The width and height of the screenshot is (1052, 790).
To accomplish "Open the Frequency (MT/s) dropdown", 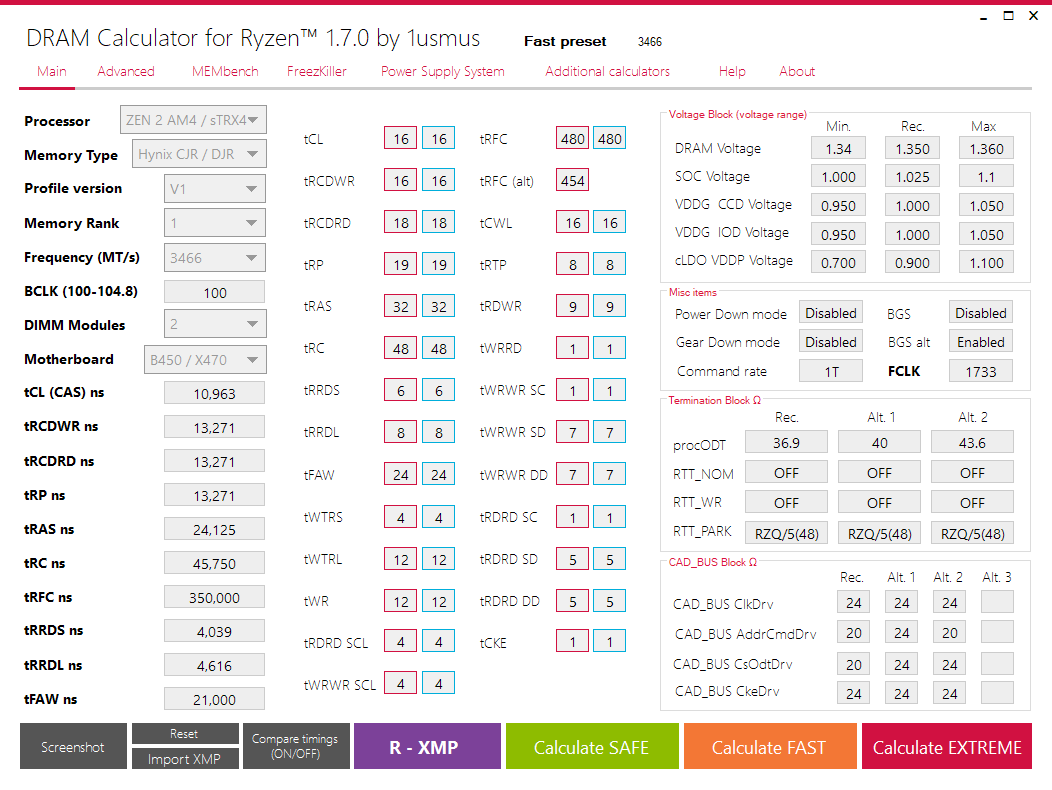I will tap(214, 257).
